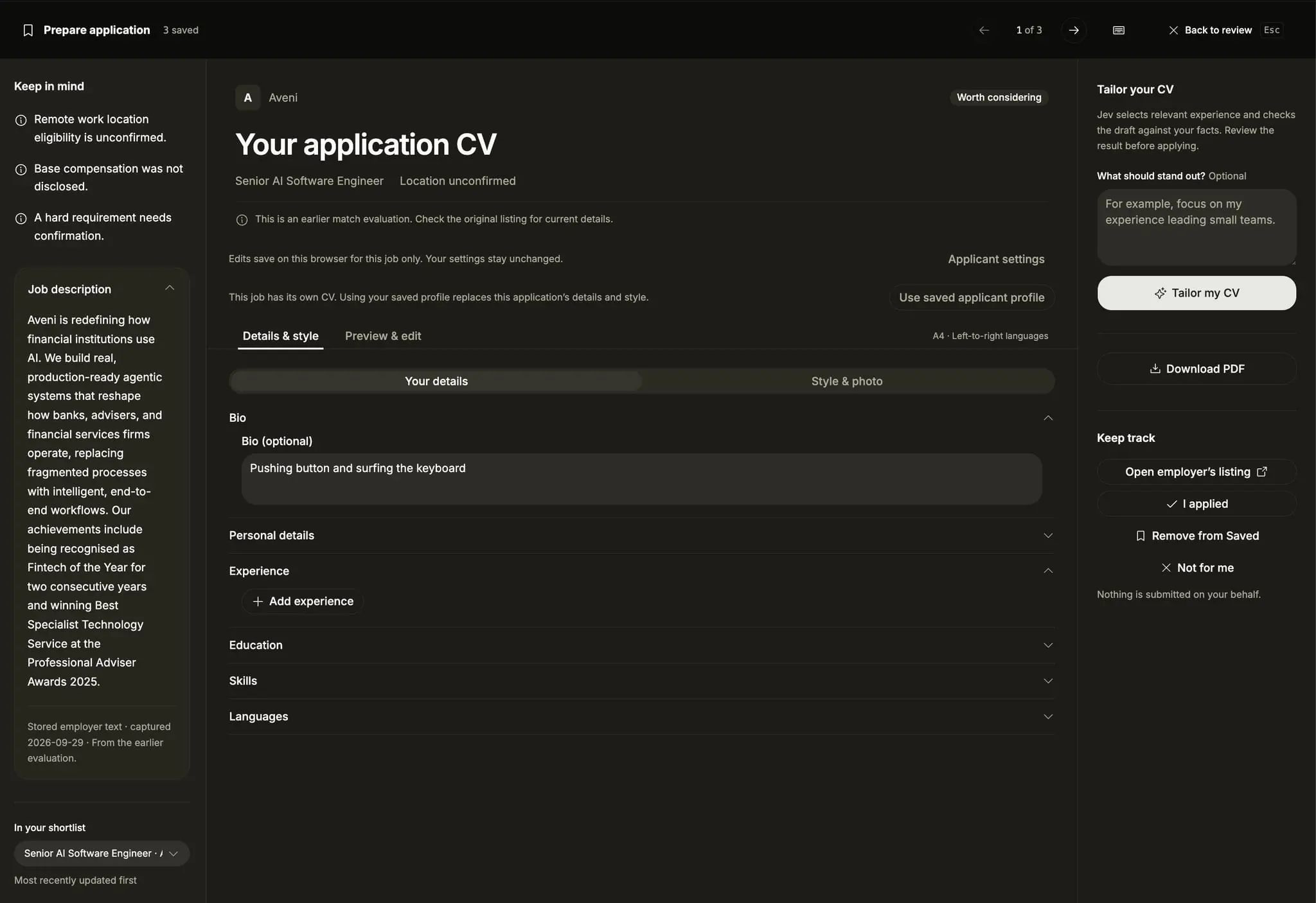Click the What should stand out text area
1316x903 pixels.
[1196, 227]
